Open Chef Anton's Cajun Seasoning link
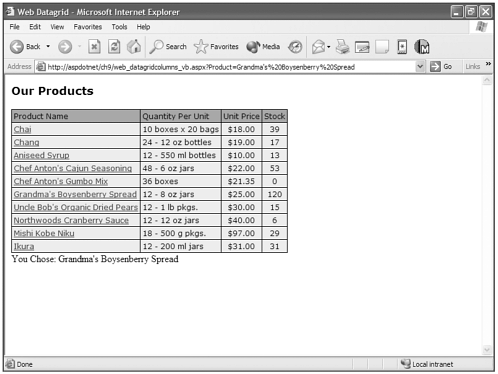This screenshot has height=374, width=498. click(73, 168)
